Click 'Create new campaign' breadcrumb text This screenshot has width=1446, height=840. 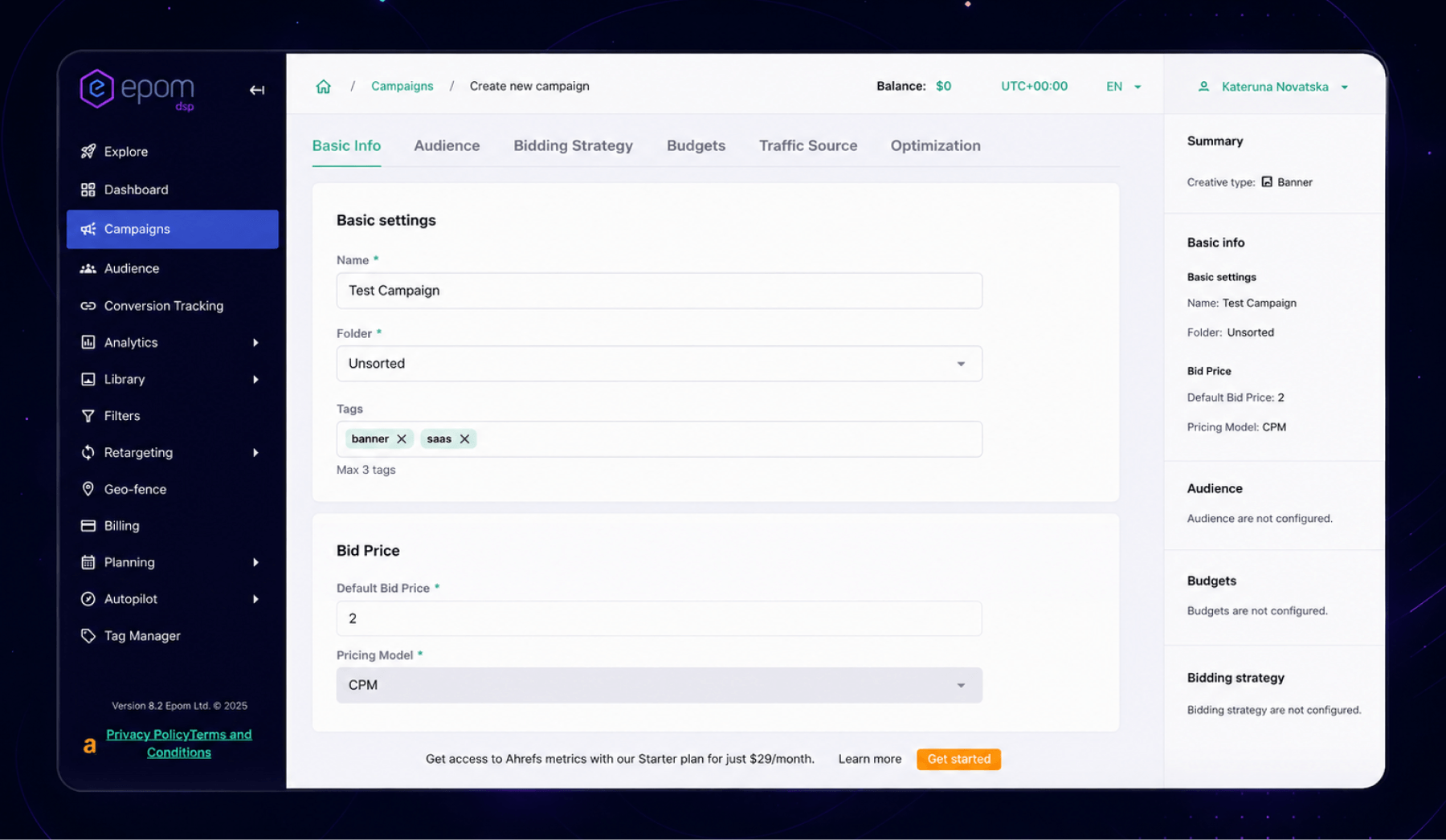point(529,86)
